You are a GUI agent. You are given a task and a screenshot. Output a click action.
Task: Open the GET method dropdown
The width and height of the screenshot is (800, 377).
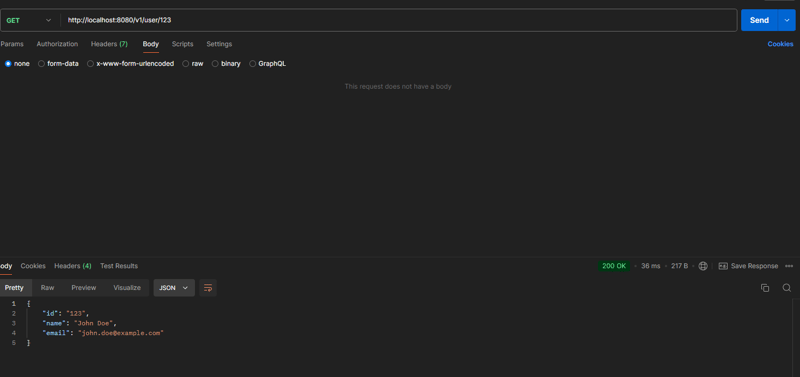pos(29,20)
